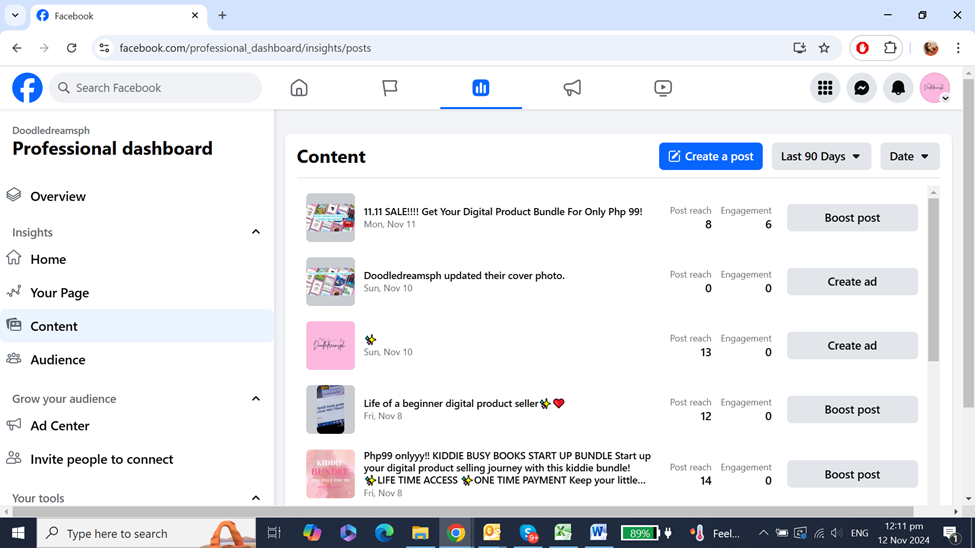
Task: Click the content list vertical scrollbar
Action: (933, 280)
